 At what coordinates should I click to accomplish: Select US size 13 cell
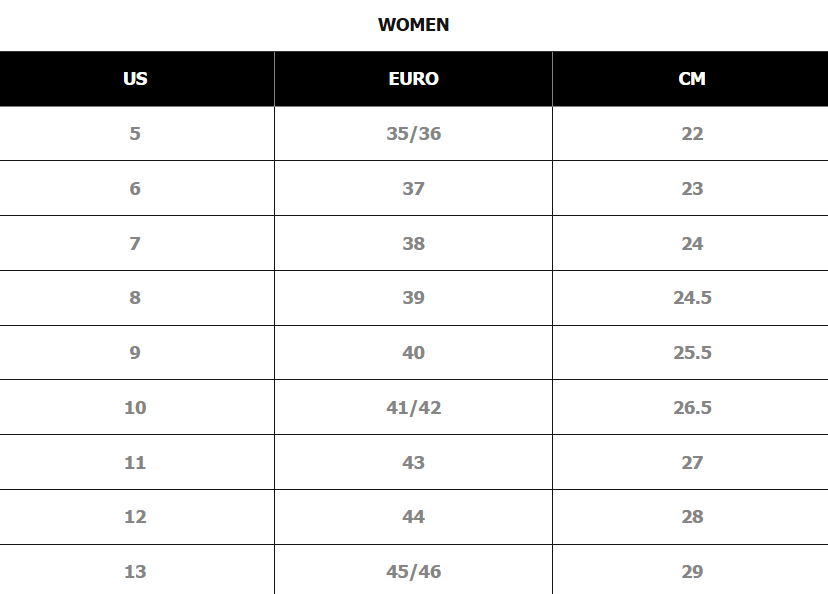click(x=137, y=570)
